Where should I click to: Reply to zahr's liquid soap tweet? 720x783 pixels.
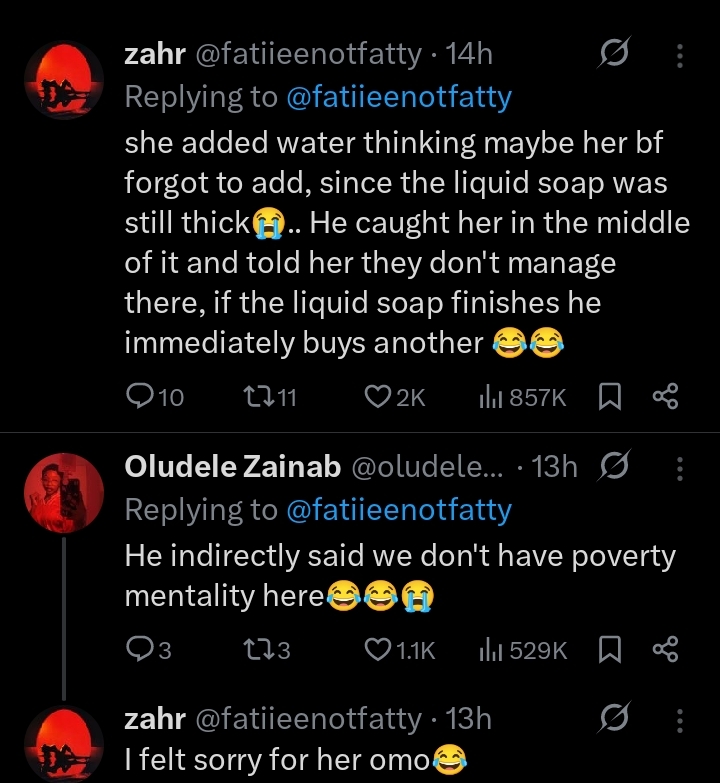[x=141, y=397]
